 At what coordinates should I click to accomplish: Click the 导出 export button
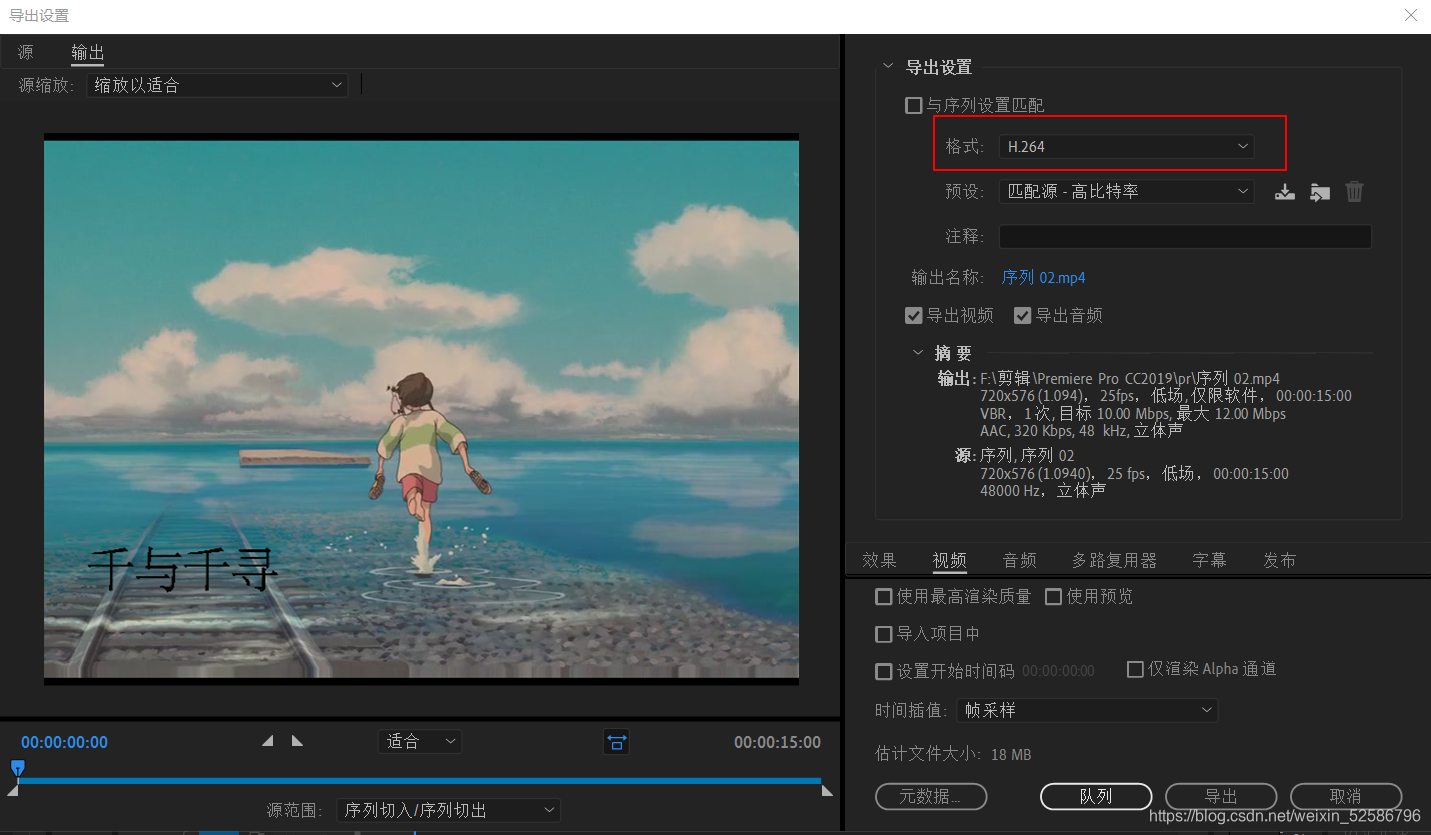[x=1221, y=796]
